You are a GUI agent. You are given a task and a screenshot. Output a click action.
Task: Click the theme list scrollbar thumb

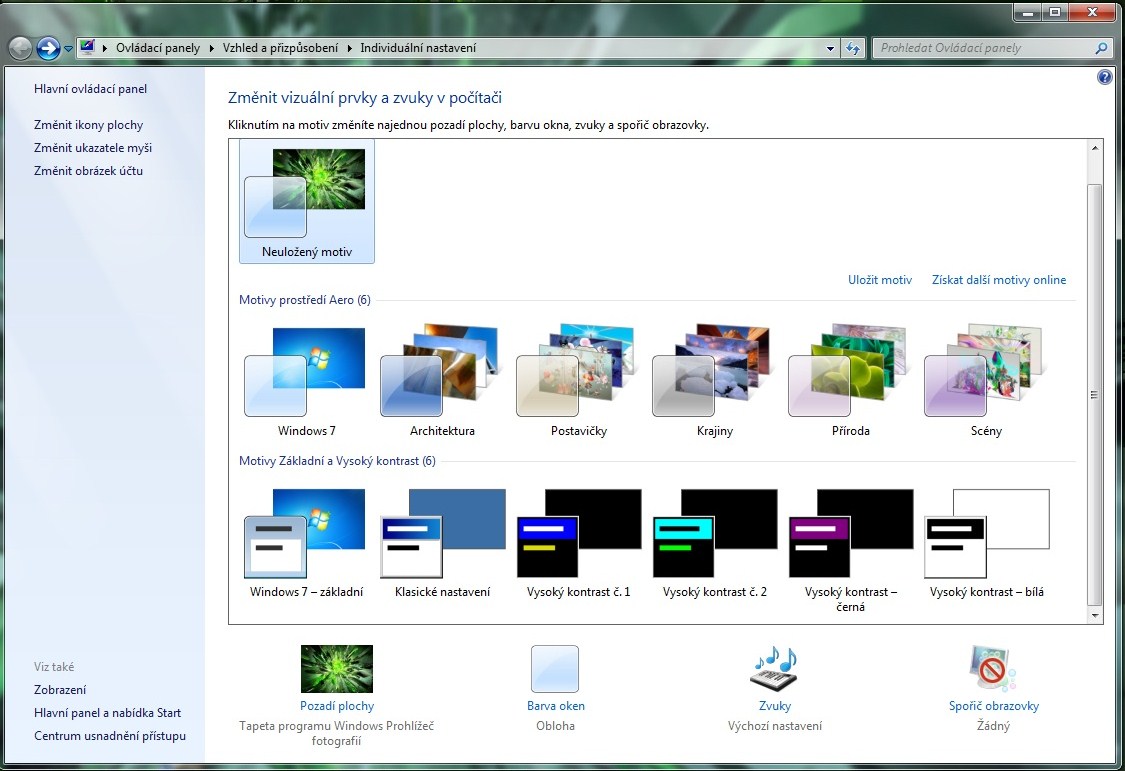pyautogui.click(x=1095, y=394)
